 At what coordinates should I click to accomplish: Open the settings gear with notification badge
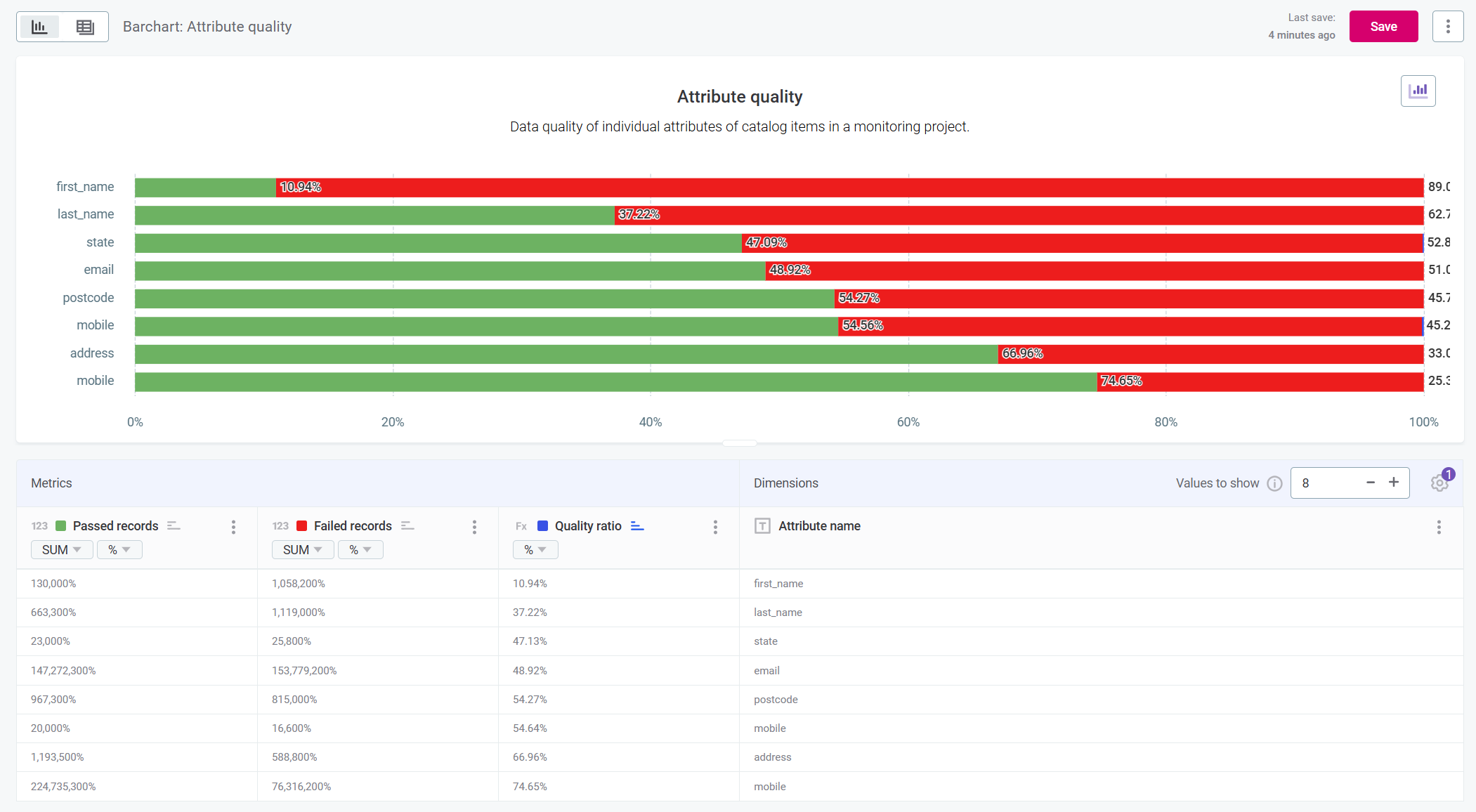[1439, 483]
